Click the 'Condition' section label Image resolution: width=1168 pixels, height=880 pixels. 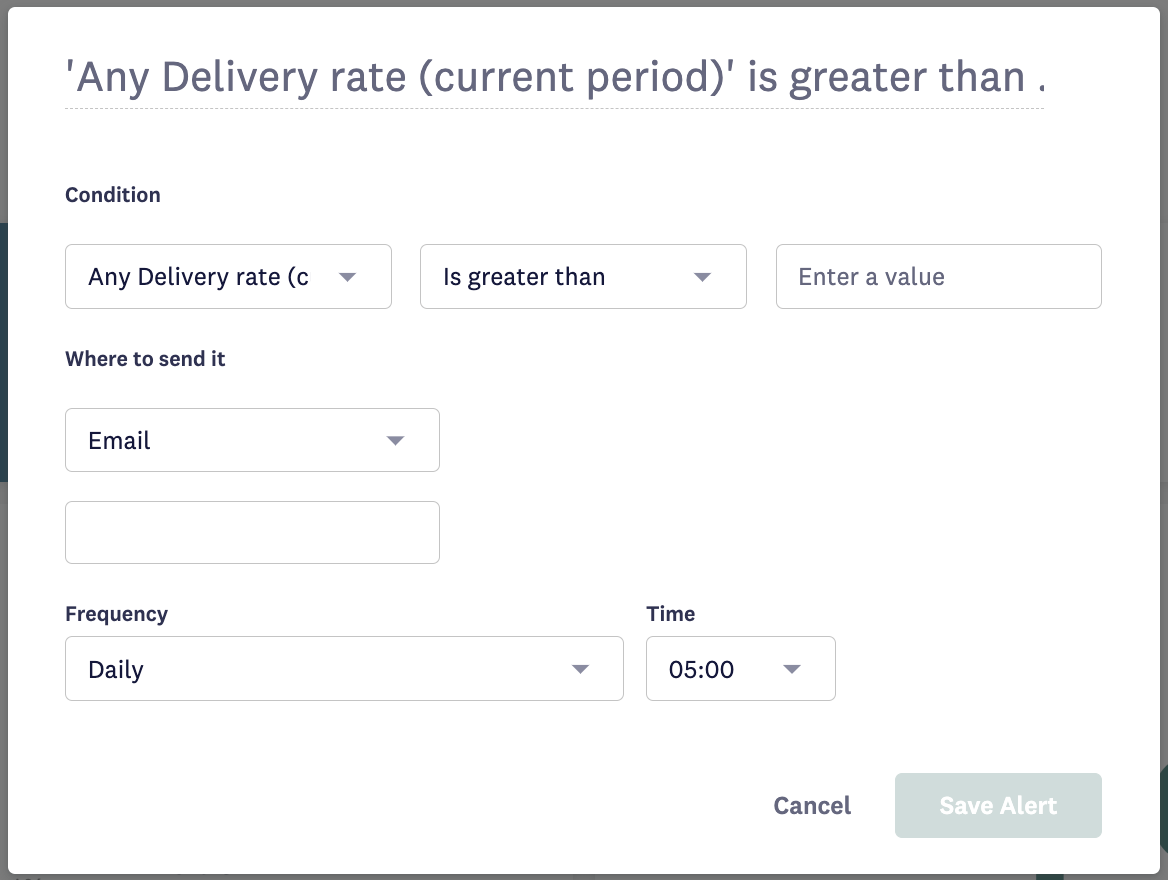[x=113, y=195]
